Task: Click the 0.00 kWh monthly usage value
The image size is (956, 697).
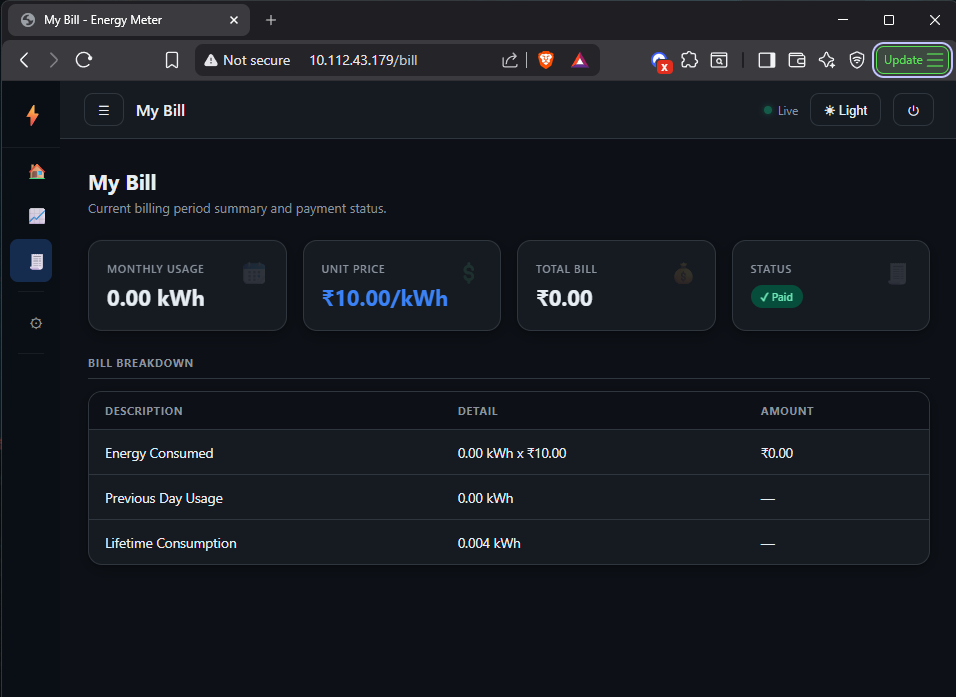Action: pyautogui.click(x=155, y=298)
